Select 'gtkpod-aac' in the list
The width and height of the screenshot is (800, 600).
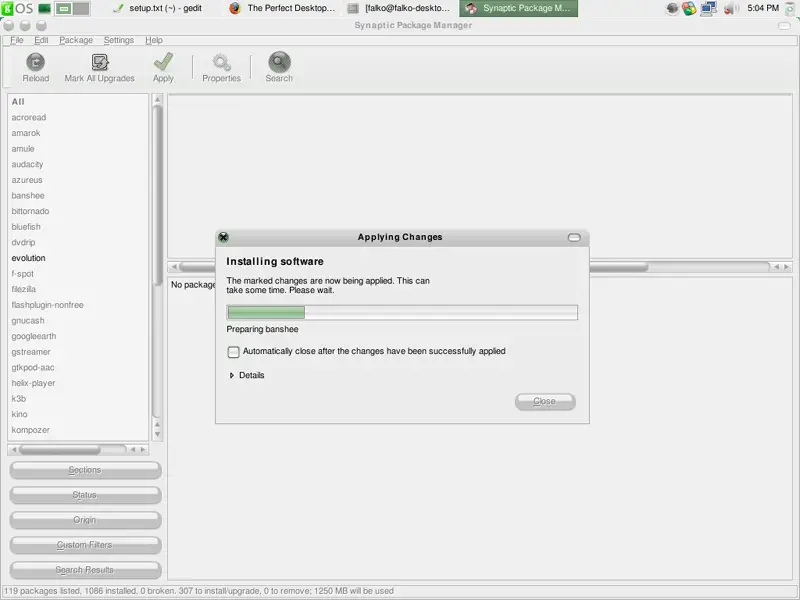pos(78,367)
